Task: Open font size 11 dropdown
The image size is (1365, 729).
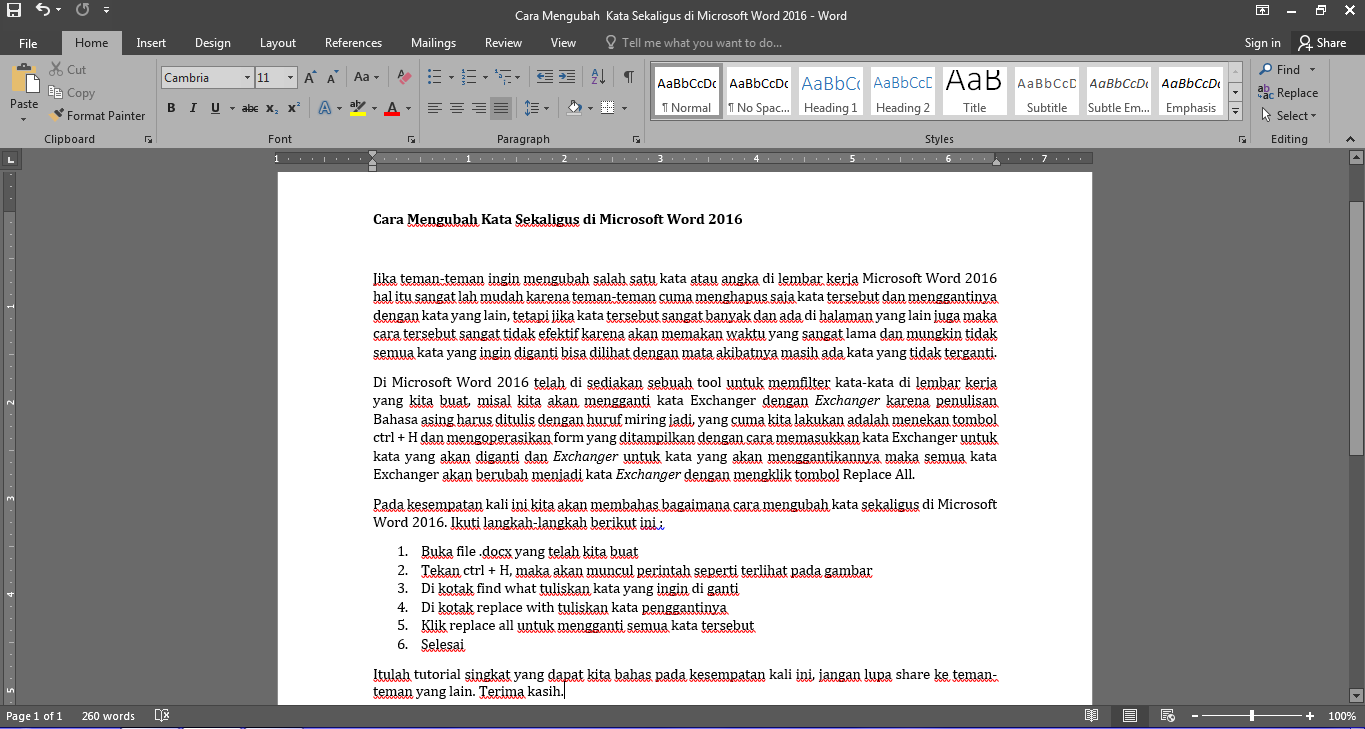Action: click(291, 78)
